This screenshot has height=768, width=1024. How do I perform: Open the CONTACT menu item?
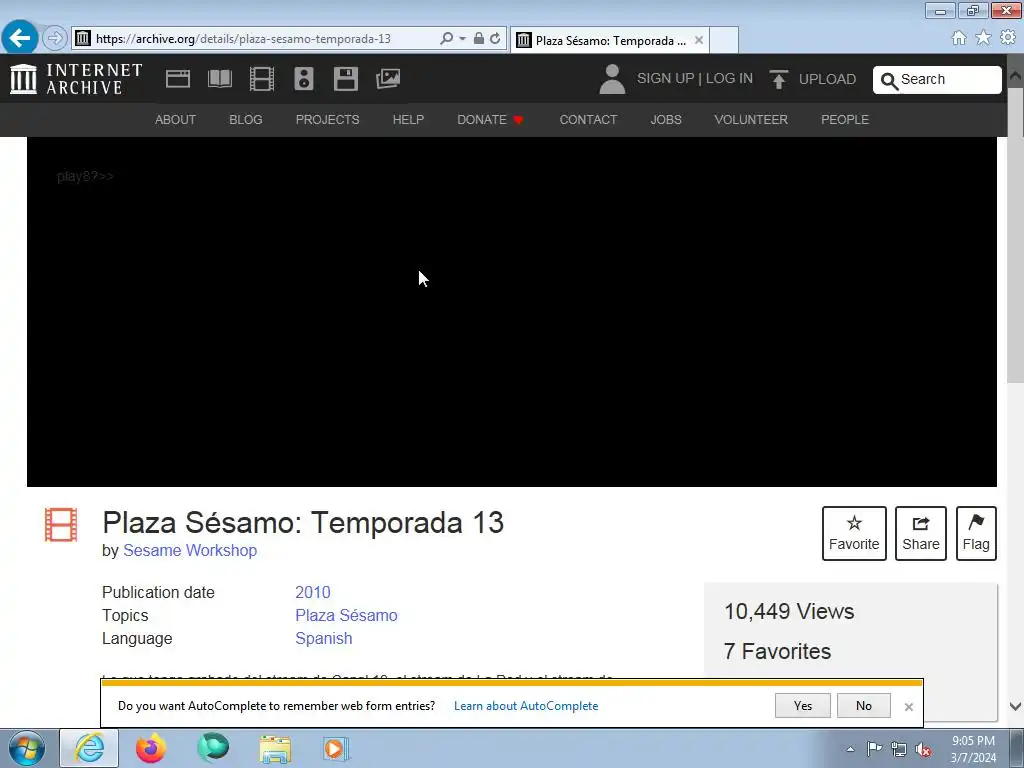(588, 120)
